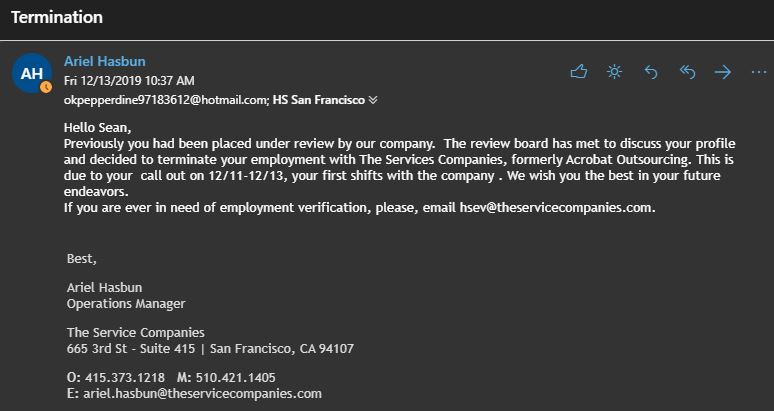The width and height of the screenshot is (774, 411).
Task: Open the More actions ellipsis menu
Action: [x=758, y=72]
